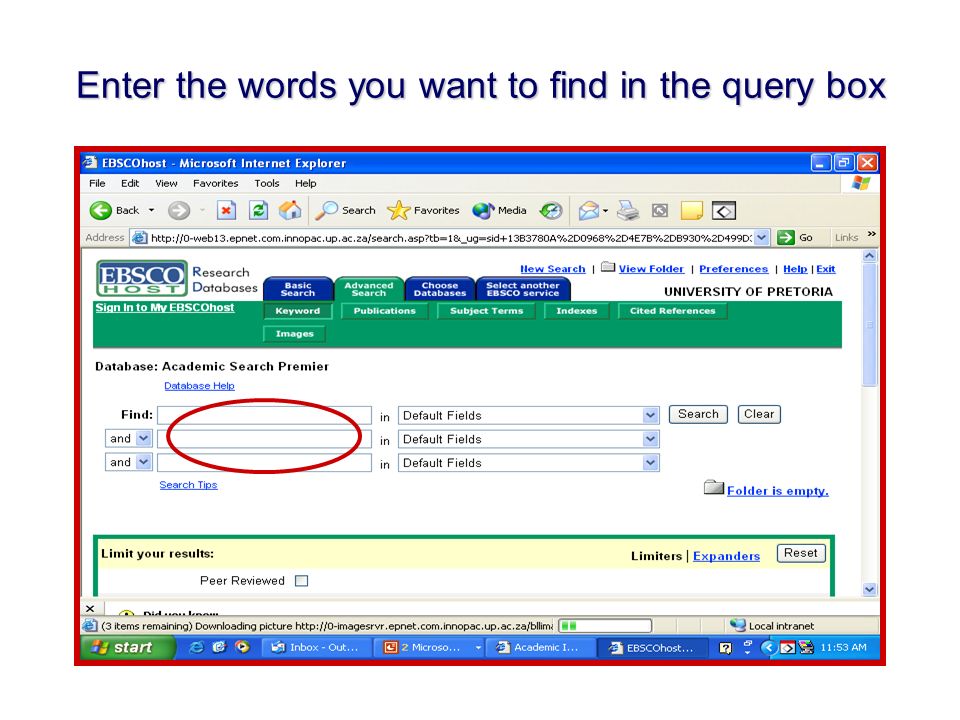Screen dimensions: 960x720
Task: Click the Print printer icon
Action: (628, 211)
